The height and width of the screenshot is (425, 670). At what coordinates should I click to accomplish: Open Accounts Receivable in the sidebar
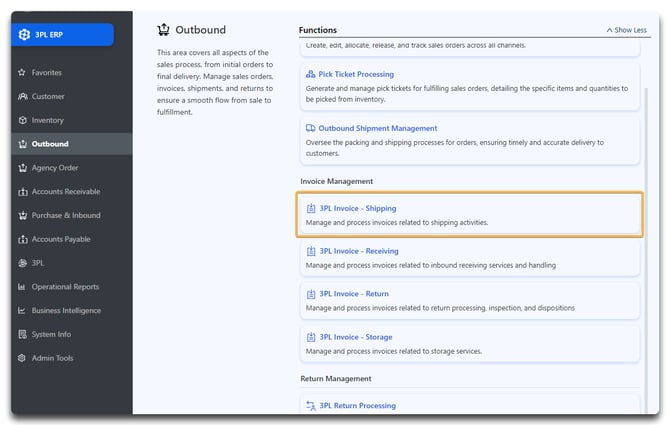click(66, 192)
